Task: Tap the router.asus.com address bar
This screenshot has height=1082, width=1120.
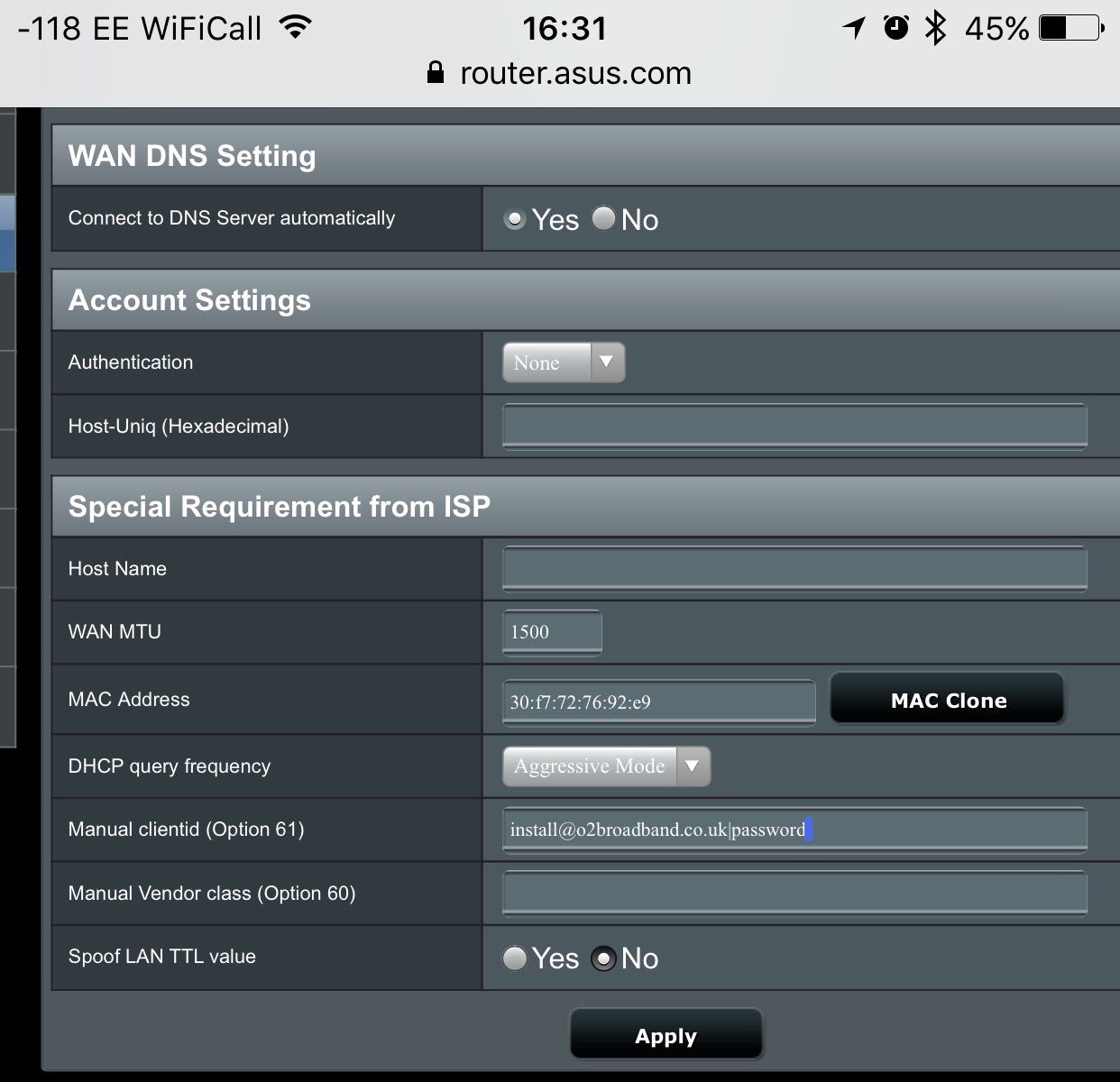Action: pos(575,73)
